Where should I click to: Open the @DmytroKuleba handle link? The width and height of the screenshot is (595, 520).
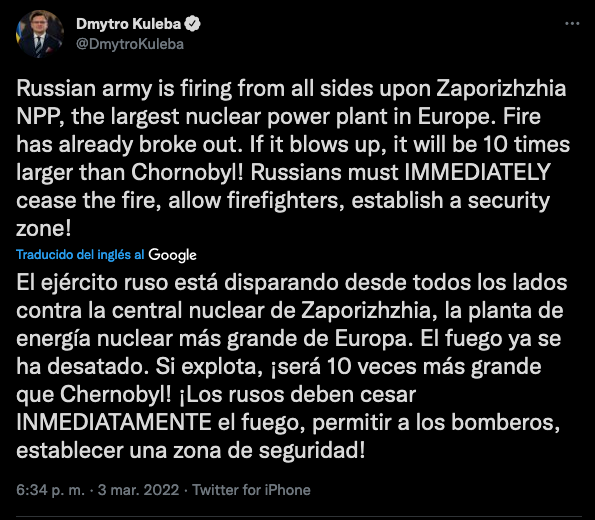coord(130,44)
